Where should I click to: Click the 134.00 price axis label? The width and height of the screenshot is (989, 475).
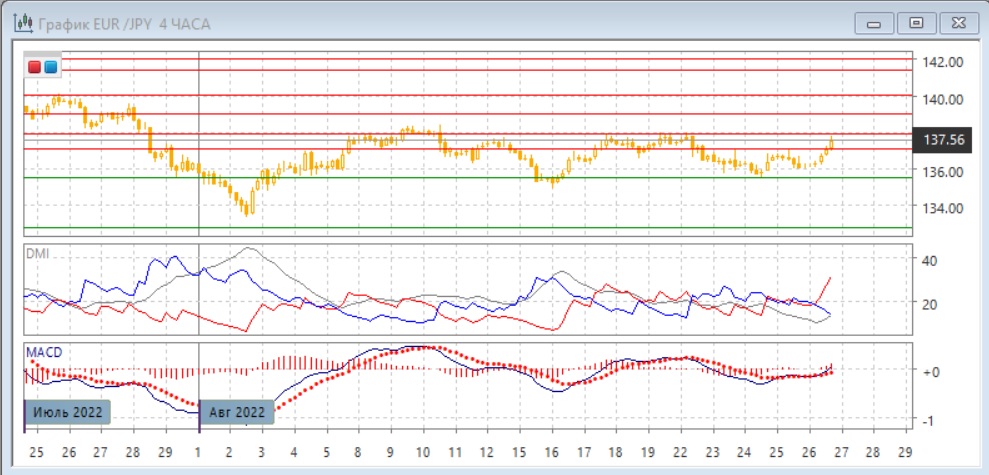[x=942, y=208]
